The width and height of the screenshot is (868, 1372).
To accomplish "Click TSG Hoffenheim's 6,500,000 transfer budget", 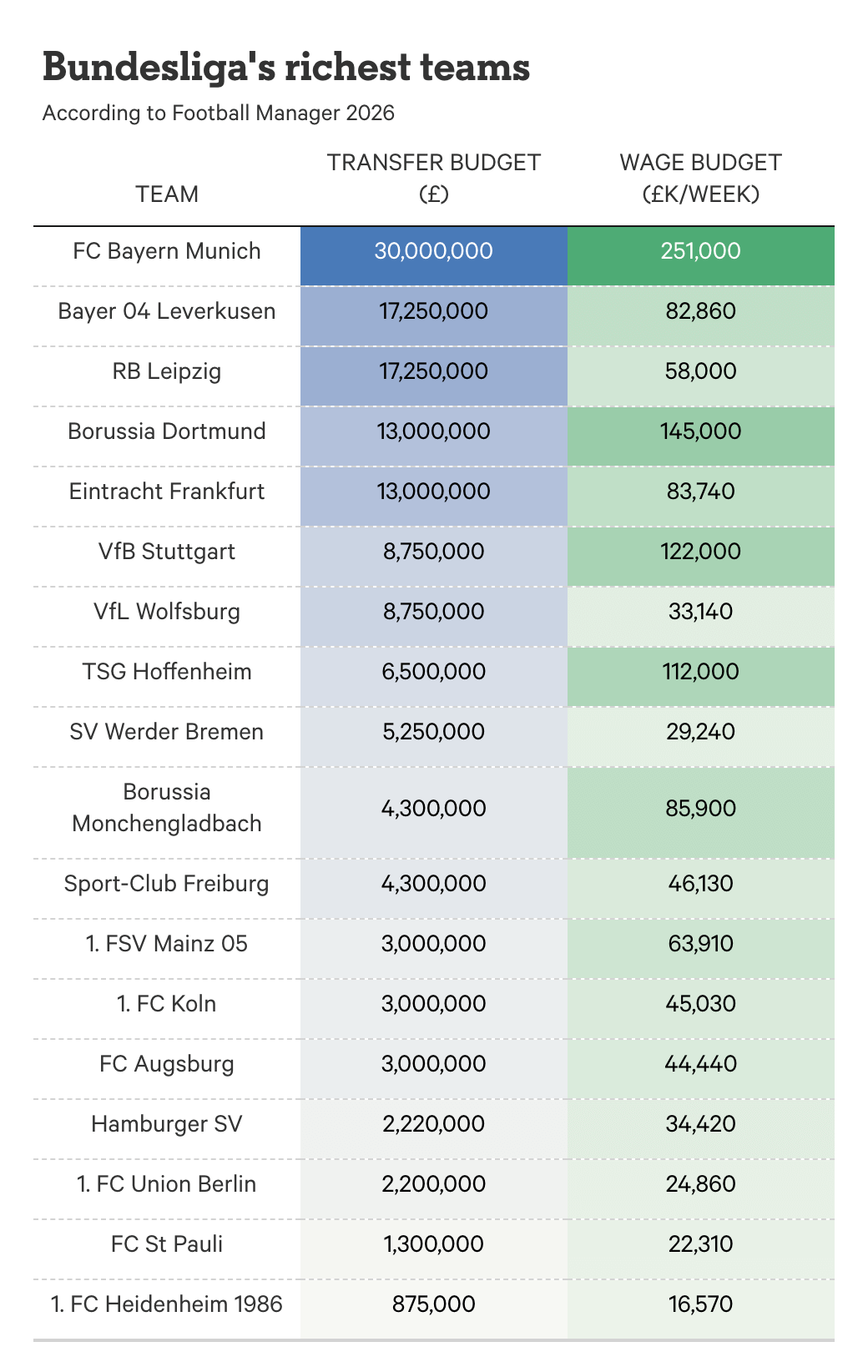I will point(433,672).
